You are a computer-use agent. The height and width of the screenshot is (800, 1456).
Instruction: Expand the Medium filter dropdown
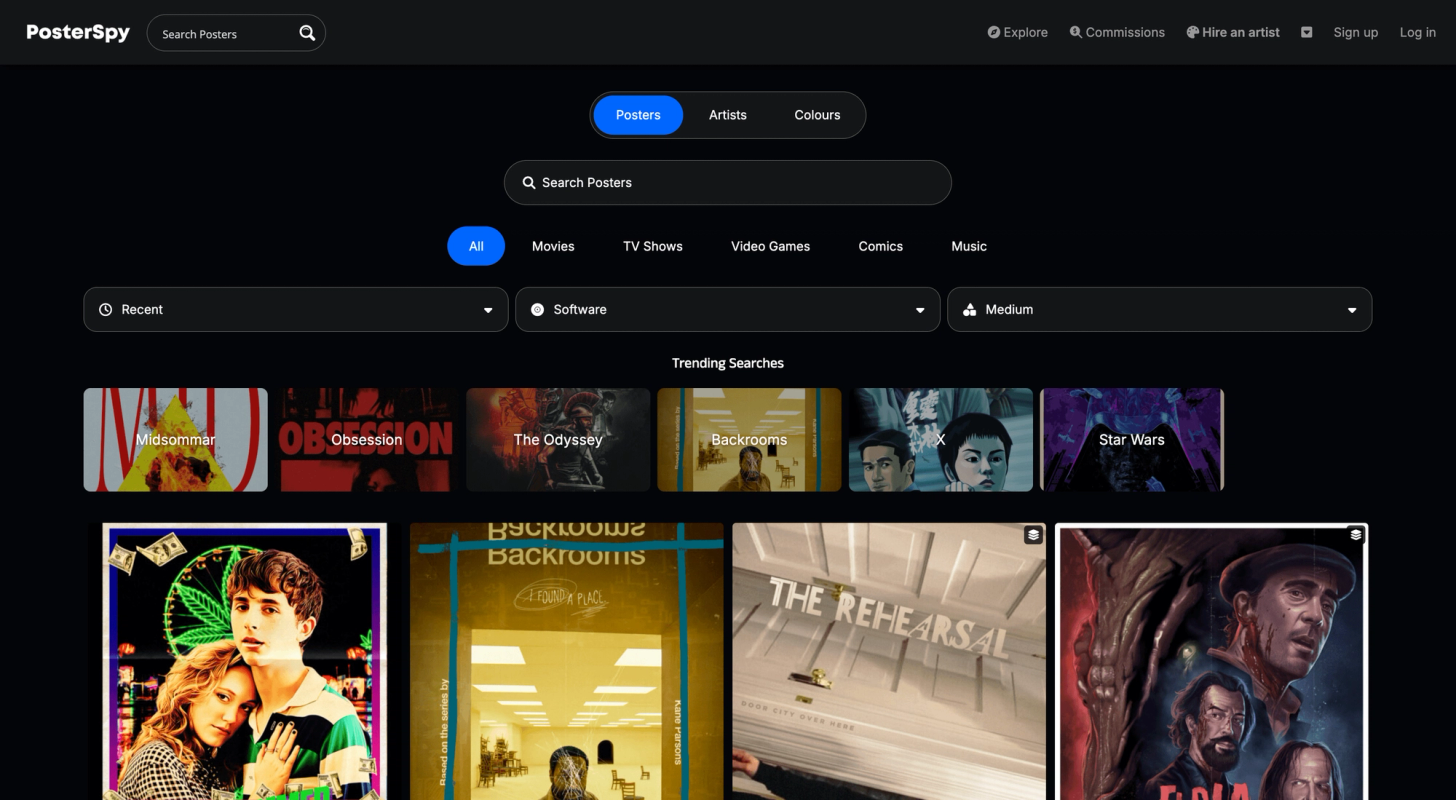1160,310
